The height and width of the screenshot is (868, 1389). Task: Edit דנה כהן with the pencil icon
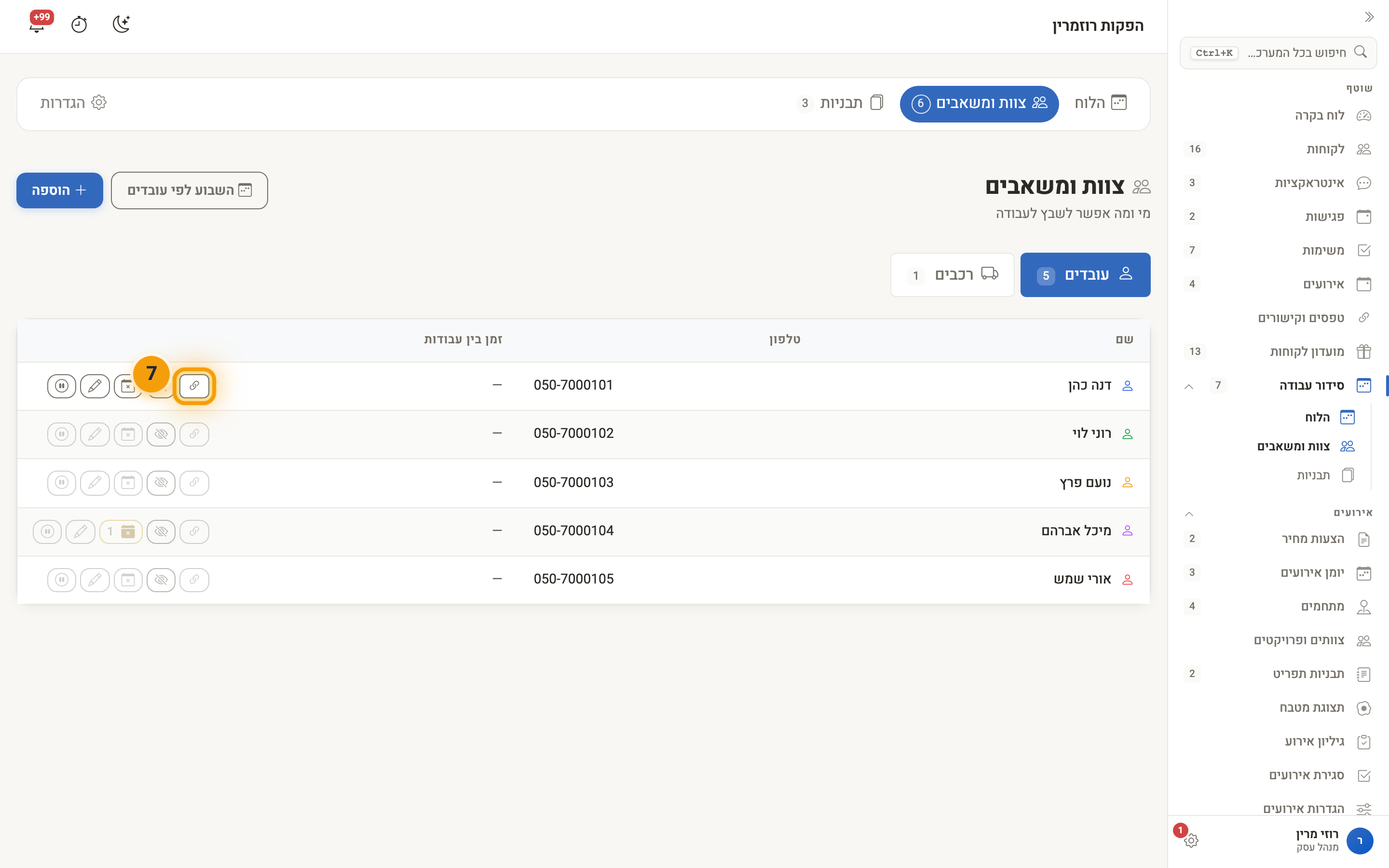pos(95,386)
